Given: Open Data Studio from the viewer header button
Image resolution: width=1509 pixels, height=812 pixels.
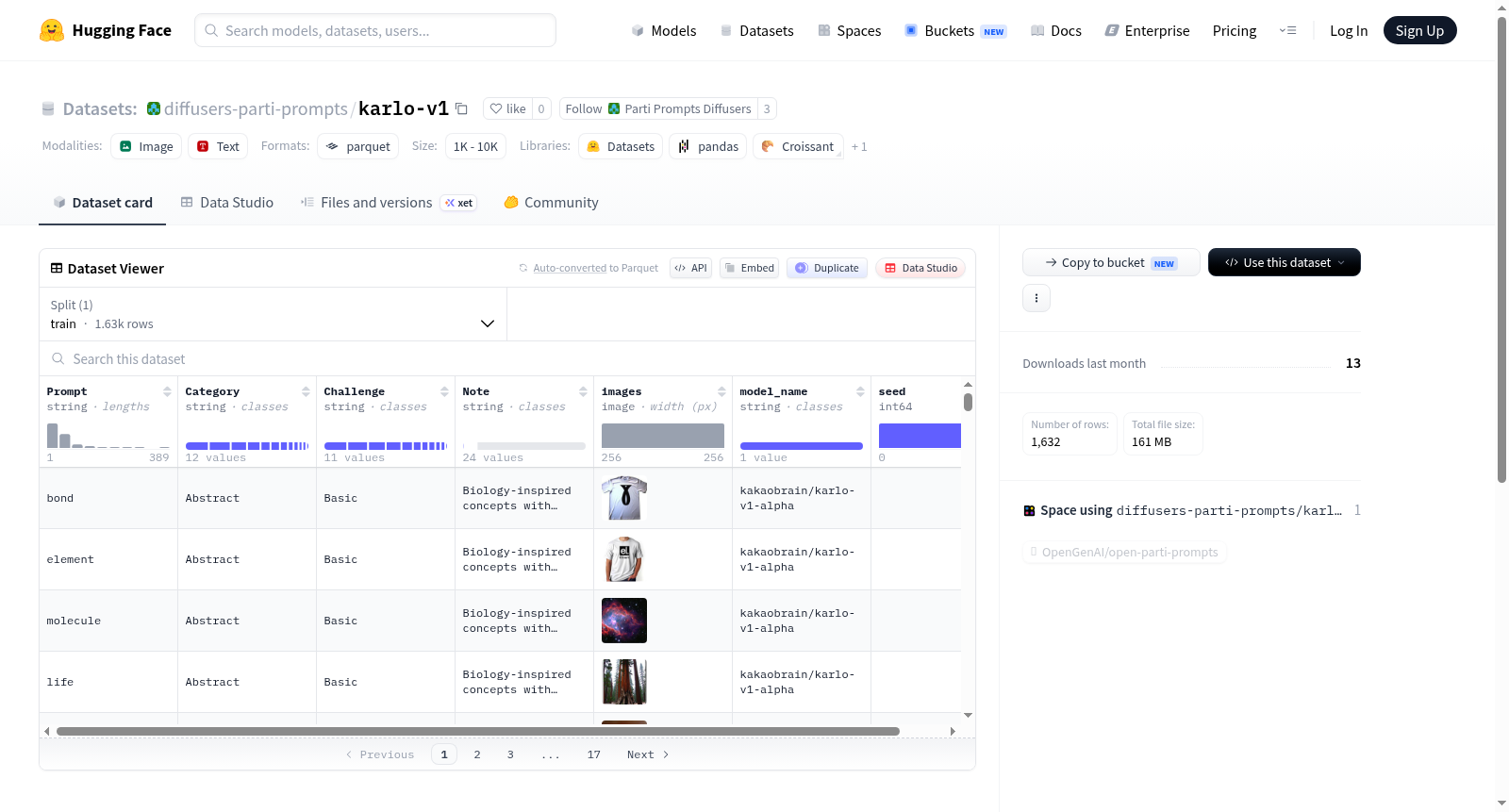Looking at the screenshot, I should coord(920,268).
